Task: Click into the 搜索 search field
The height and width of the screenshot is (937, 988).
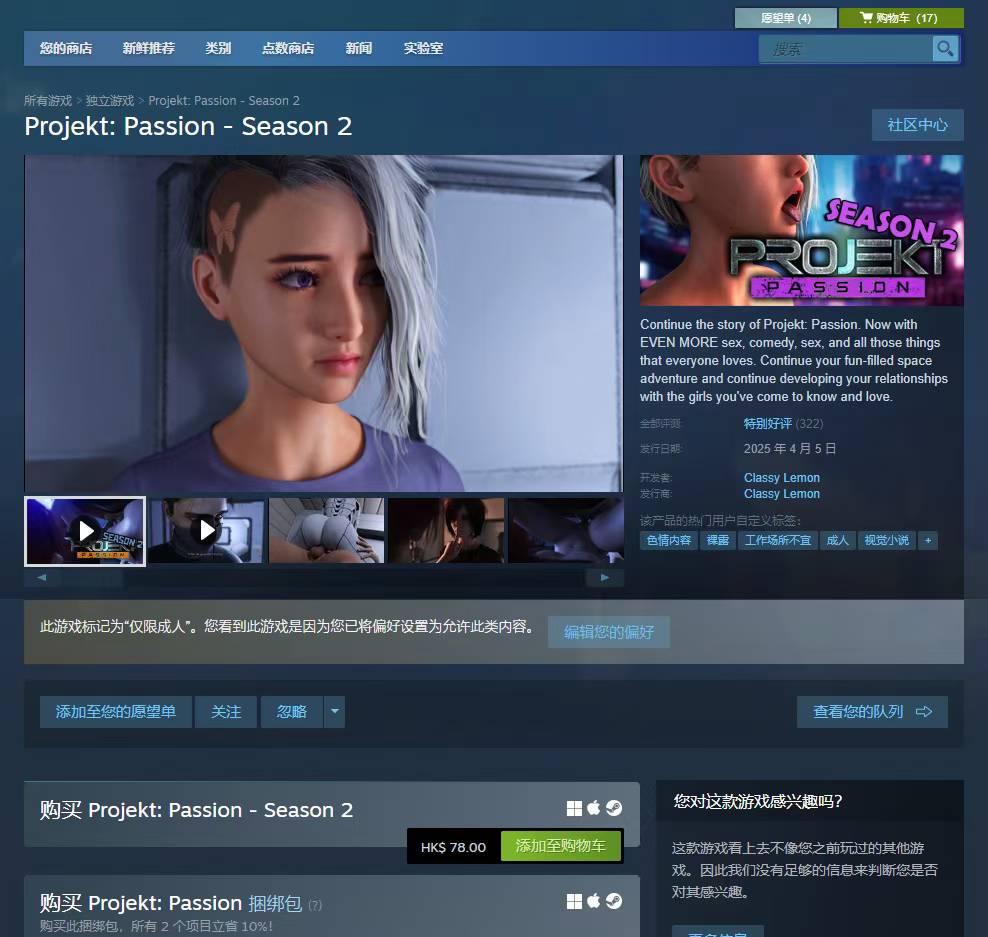Action: tap(846, 49)
